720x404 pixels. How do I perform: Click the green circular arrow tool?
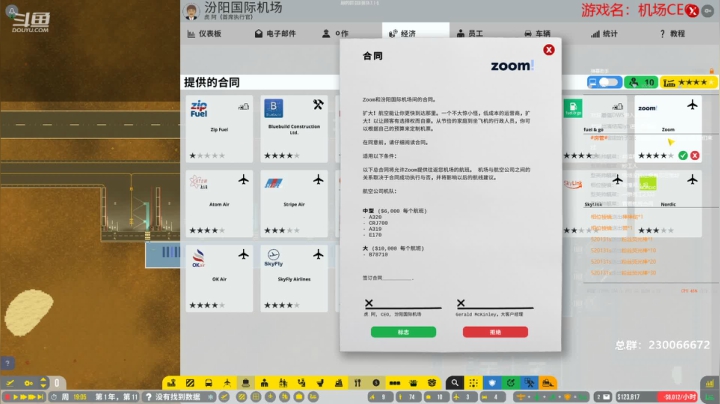[x=511, y=383]
